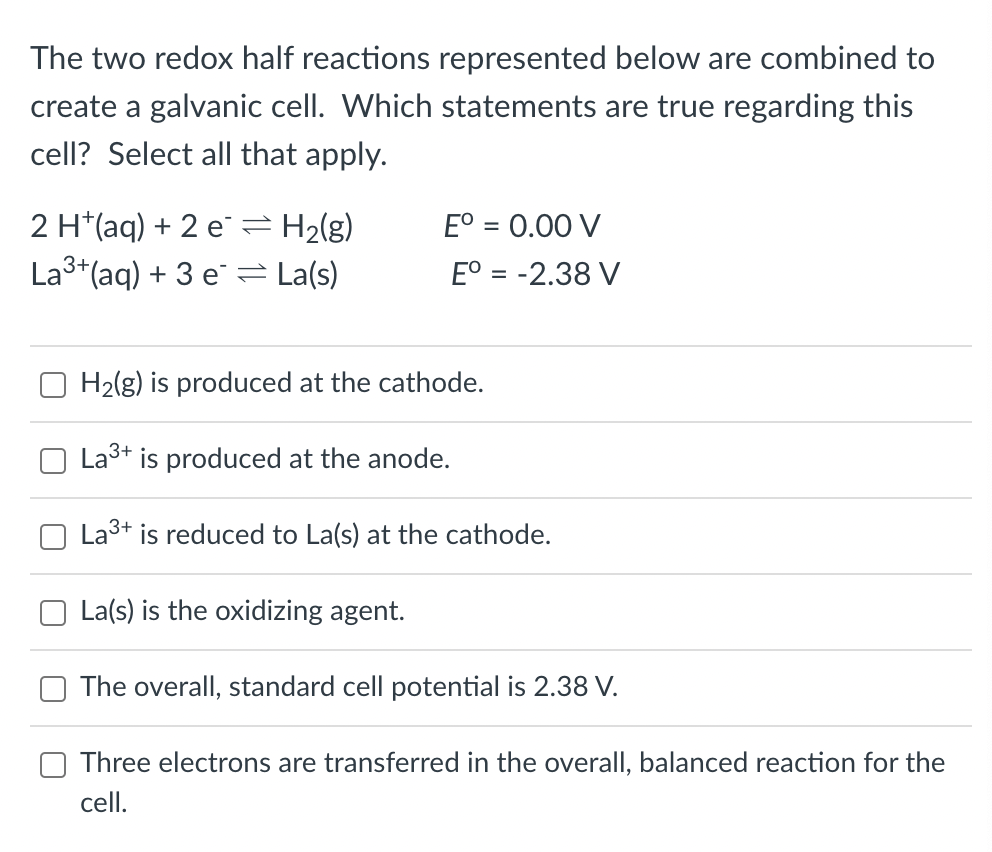Select the 'La3+ is produced at the anode' checkbox

(53, 461)
